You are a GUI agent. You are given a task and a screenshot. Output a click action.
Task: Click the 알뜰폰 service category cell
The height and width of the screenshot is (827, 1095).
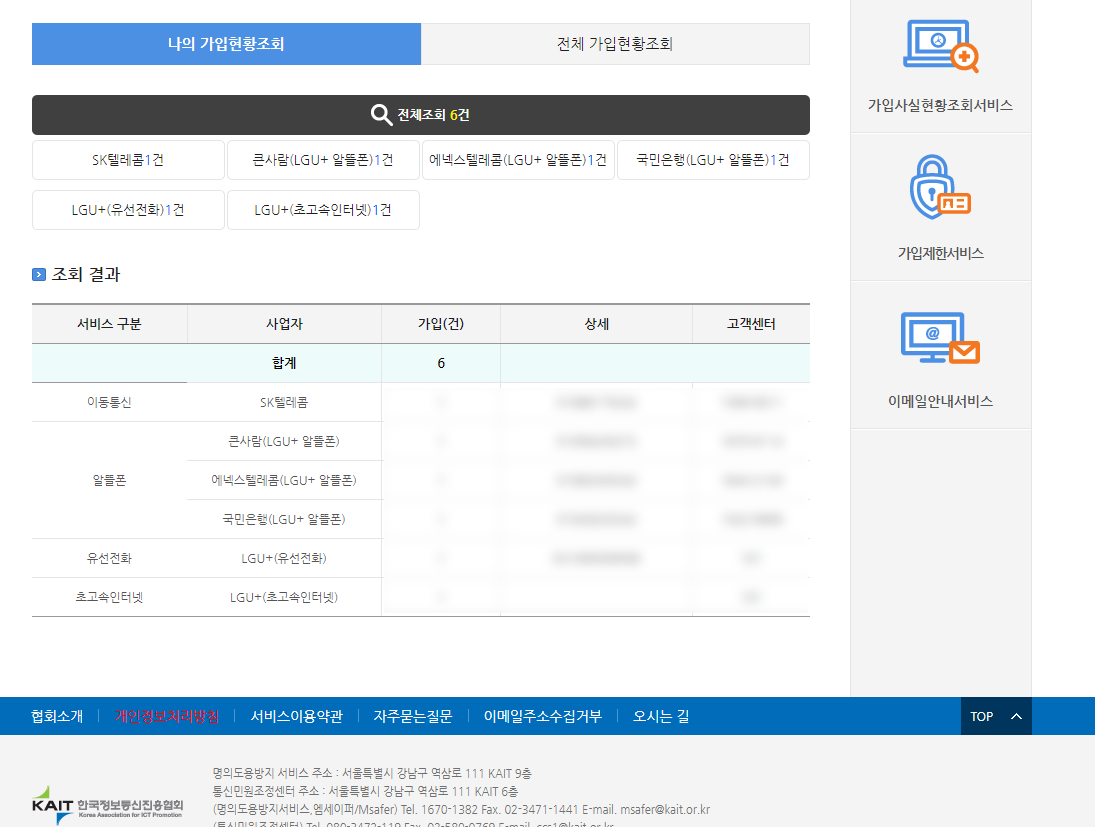click(110, 481)
